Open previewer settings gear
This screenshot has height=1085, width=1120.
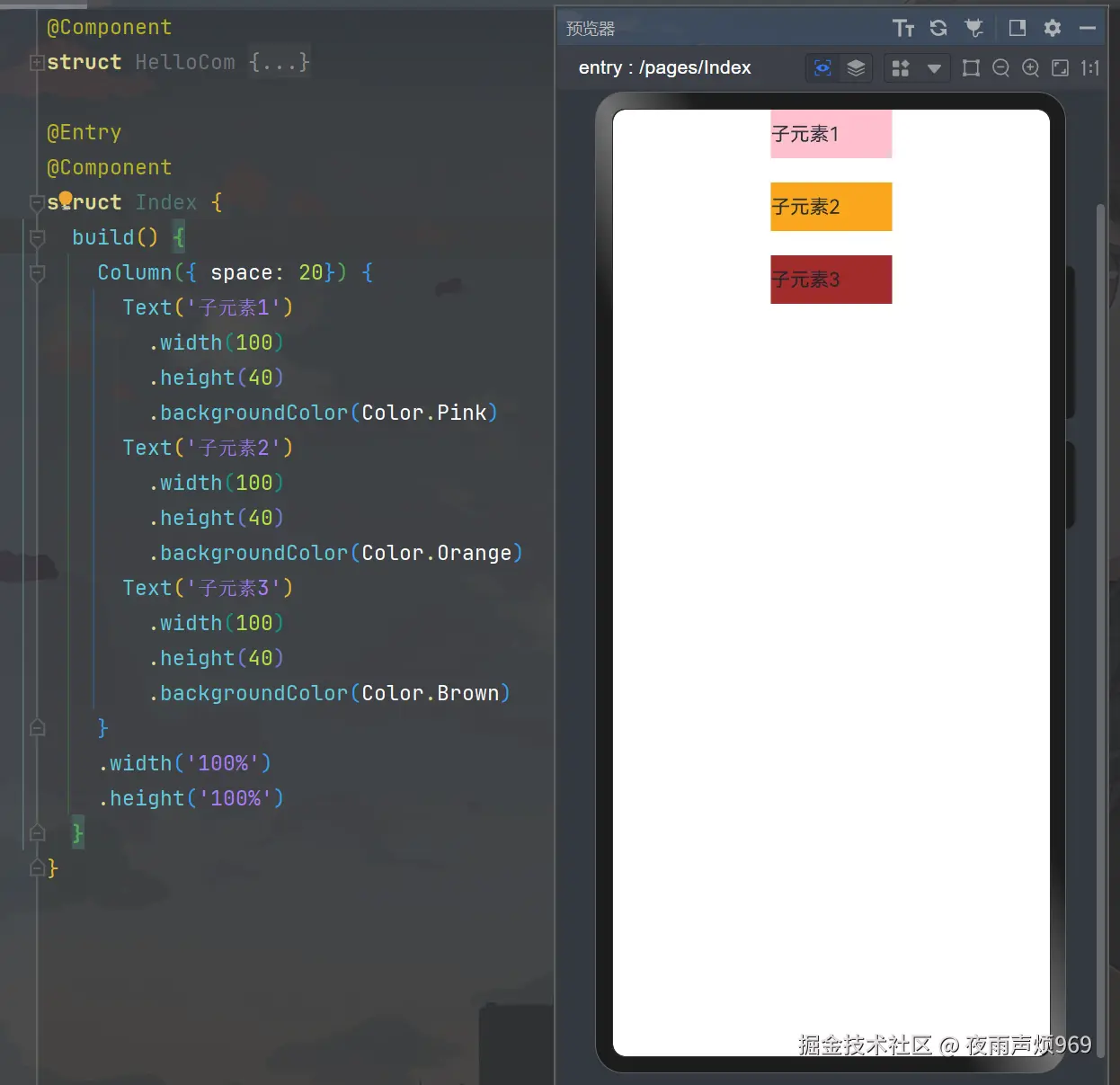point(1053,28)
